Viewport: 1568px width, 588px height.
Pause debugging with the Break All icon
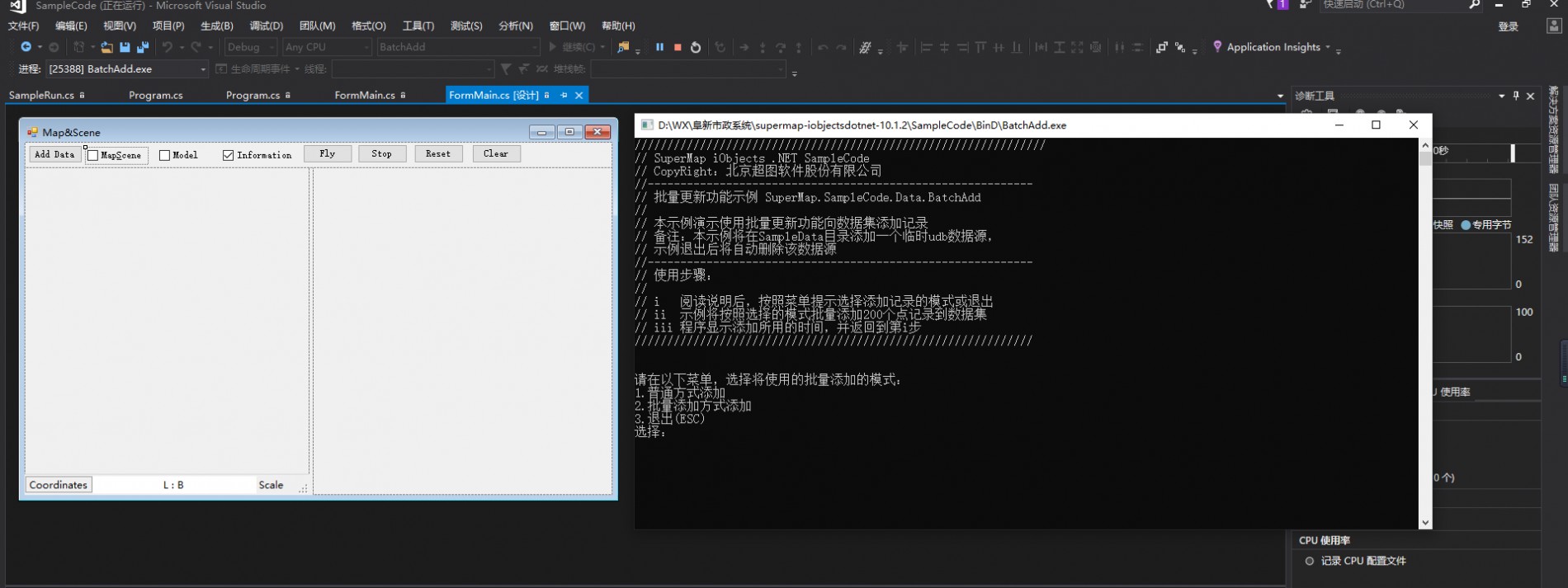click(x=659, y=47)
